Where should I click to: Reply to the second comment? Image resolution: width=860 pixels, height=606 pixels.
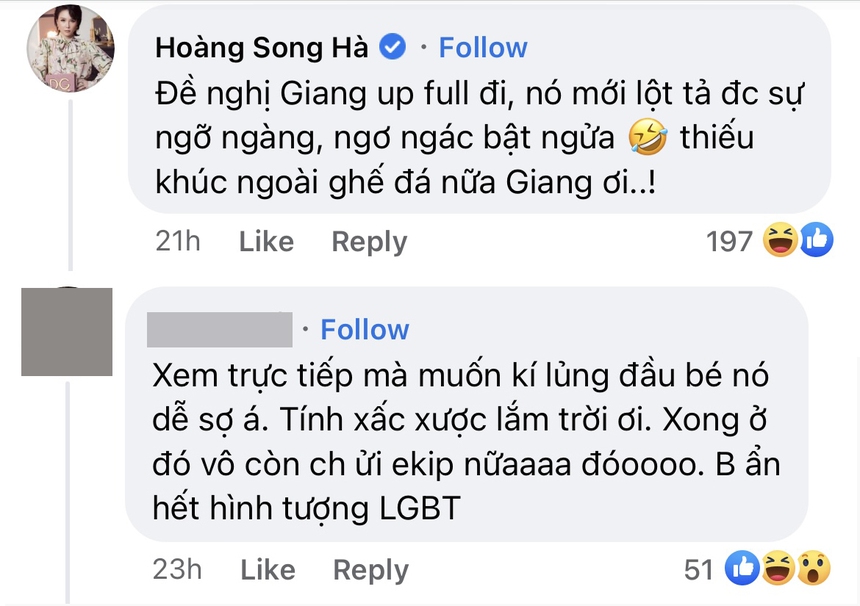coord(370,569)
